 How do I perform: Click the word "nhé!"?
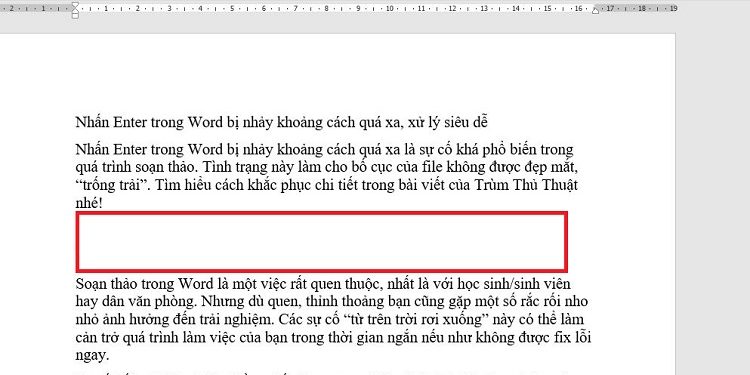coord(89,203)
